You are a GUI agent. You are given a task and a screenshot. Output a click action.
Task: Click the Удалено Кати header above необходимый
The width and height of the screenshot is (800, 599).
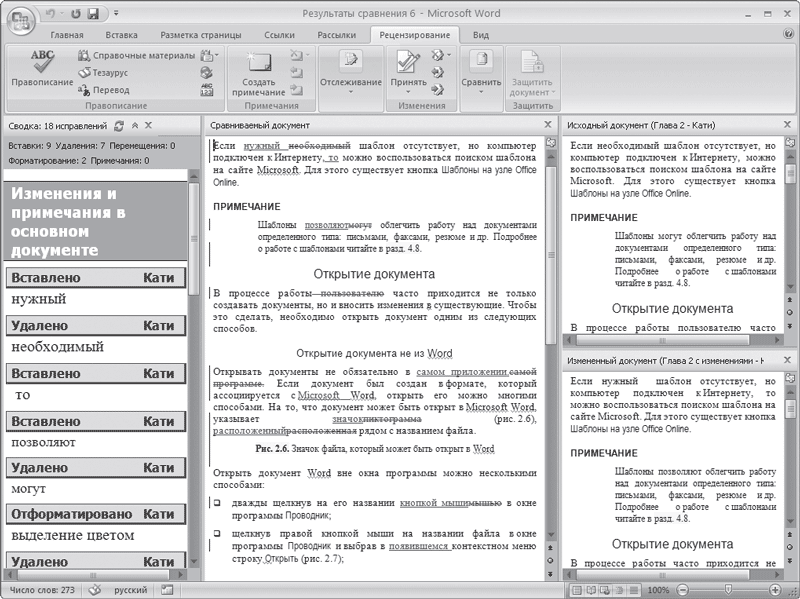96,326
